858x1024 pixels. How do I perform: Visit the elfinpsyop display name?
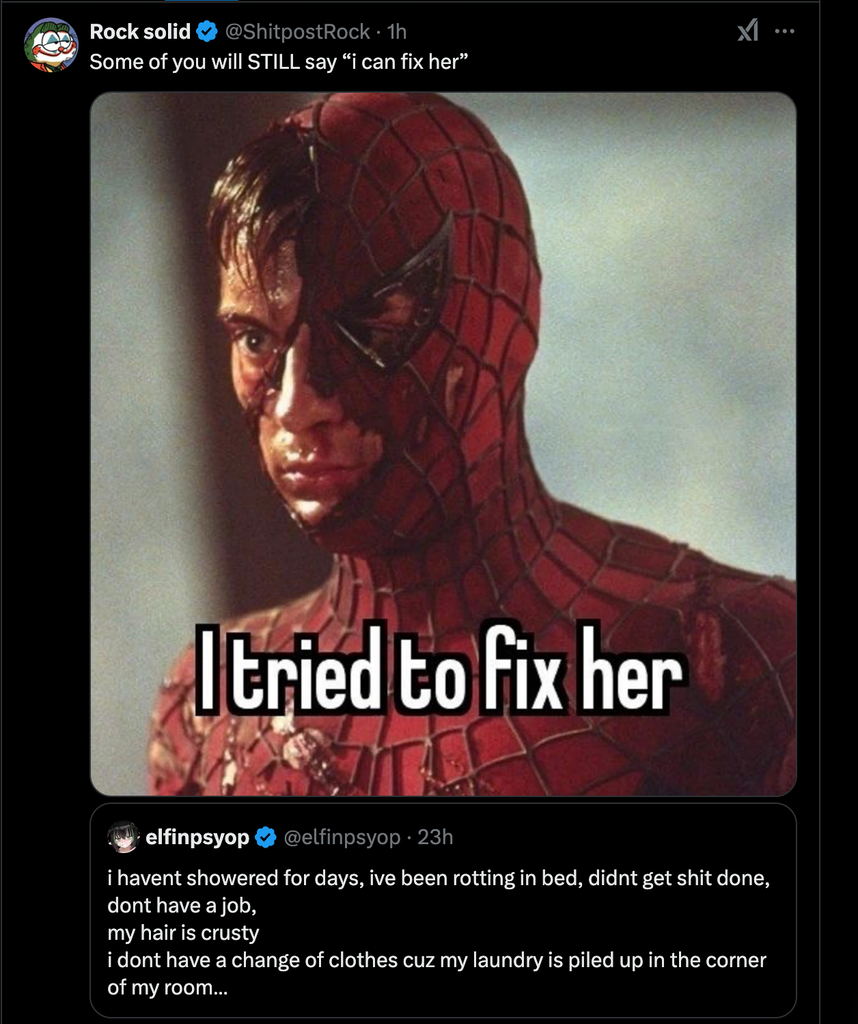click(x=197, y=837)
